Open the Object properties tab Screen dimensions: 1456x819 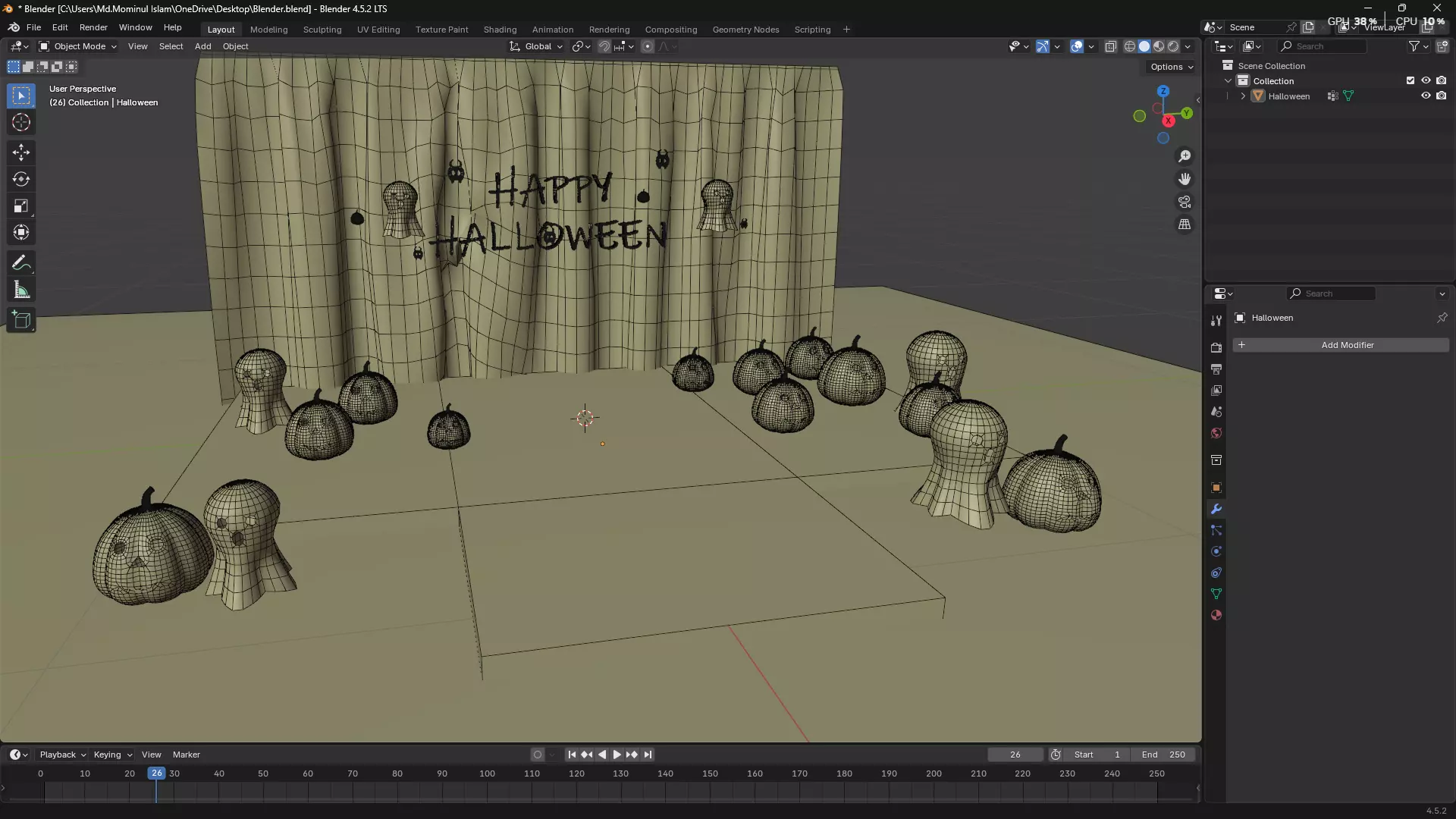tap(1216, 487)
